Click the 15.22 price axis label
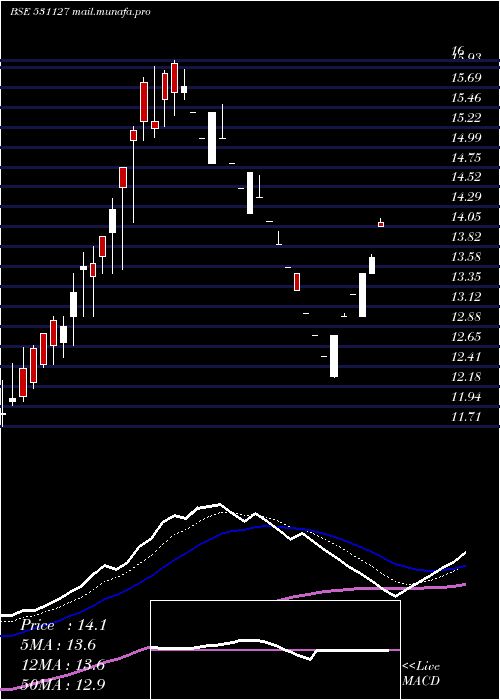This screenshot has width=500, height=700. pyautogui.click(x=466, y=118)
